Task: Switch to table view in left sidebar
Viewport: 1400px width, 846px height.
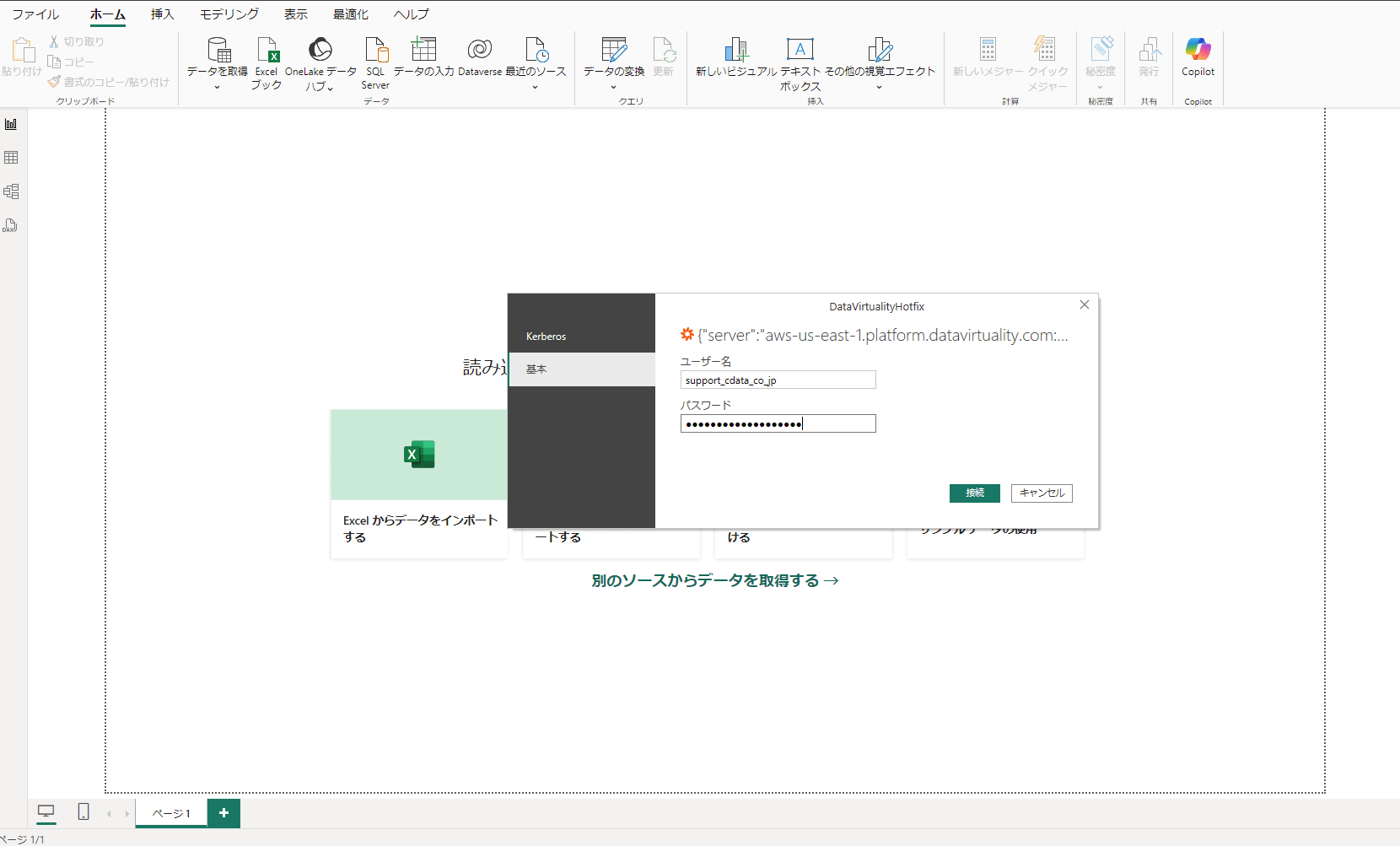Action: [x=11, y=158]
